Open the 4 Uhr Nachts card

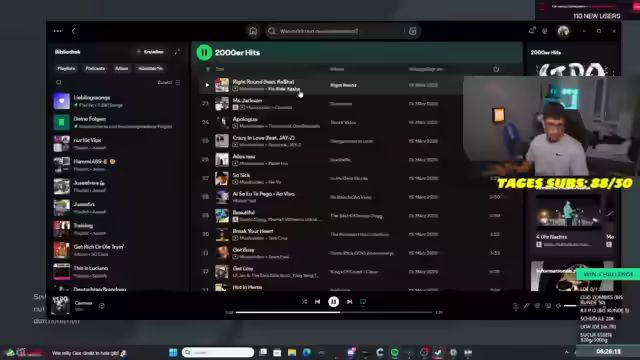pos(568,221)
